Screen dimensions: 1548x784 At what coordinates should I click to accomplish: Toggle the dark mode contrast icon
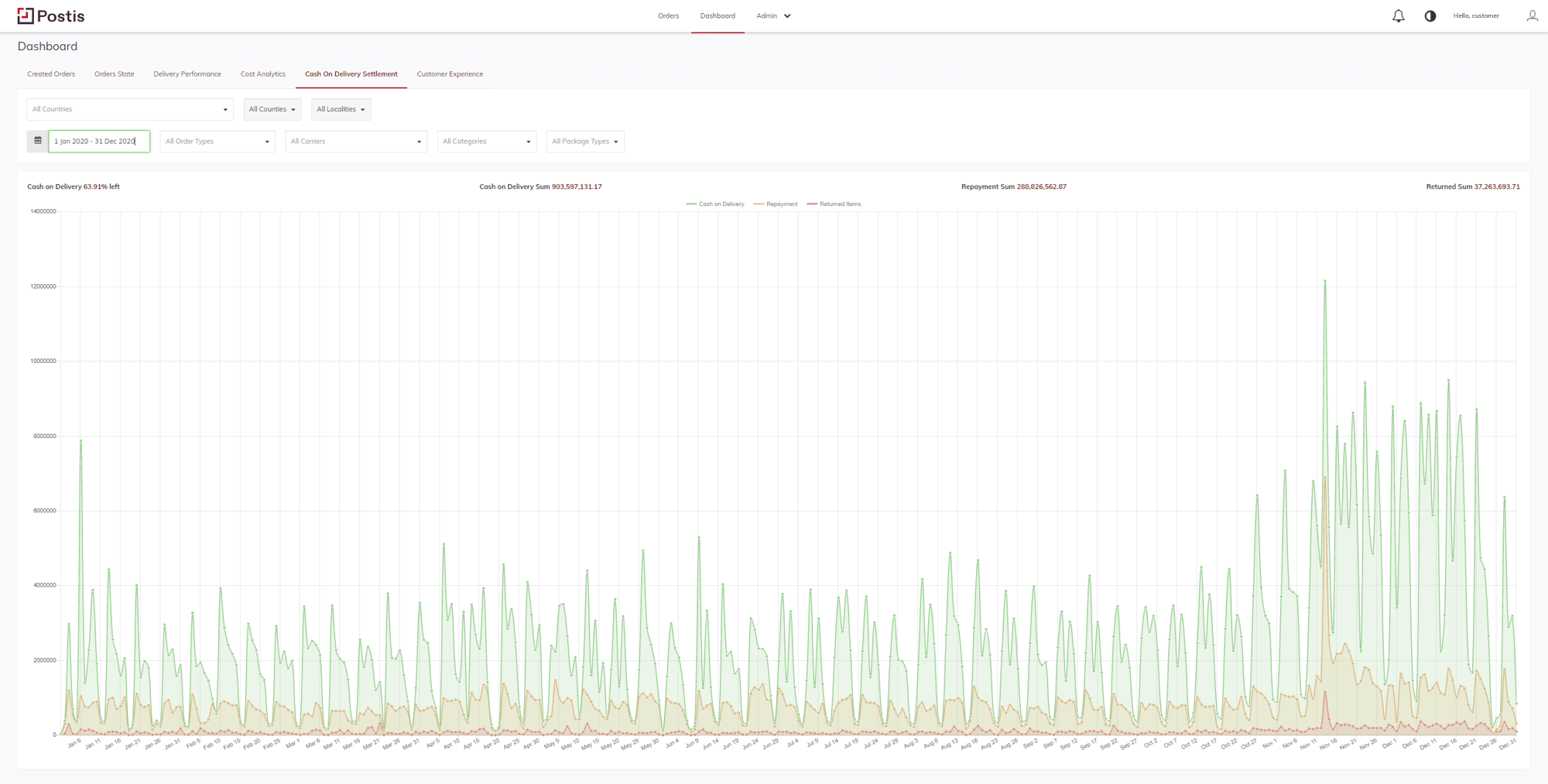1430,15
